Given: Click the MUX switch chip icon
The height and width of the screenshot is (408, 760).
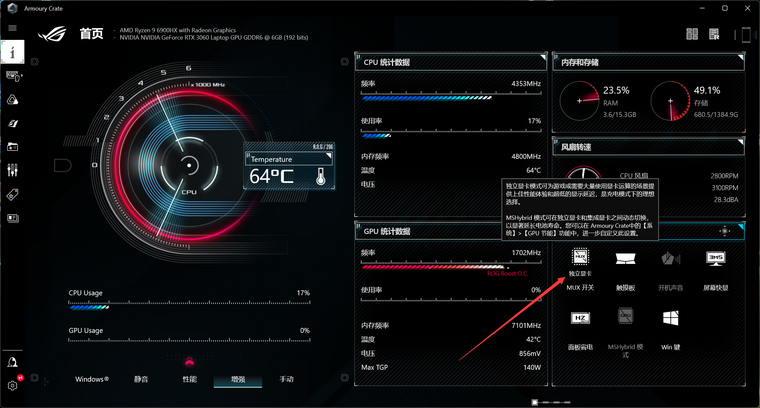Looking at the screenshot, I should (x=580, y=257).
